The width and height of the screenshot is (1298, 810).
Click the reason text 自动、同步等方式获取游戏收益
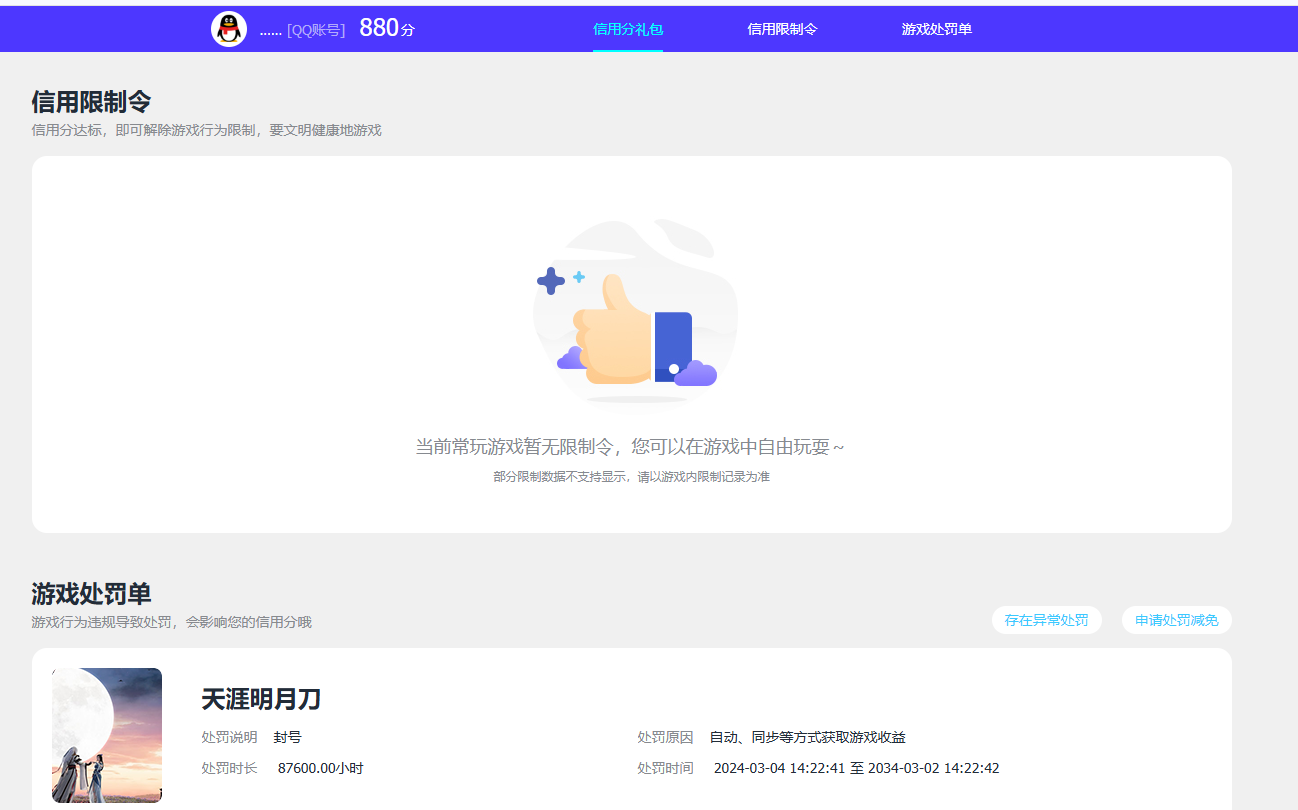coord(807,737)
